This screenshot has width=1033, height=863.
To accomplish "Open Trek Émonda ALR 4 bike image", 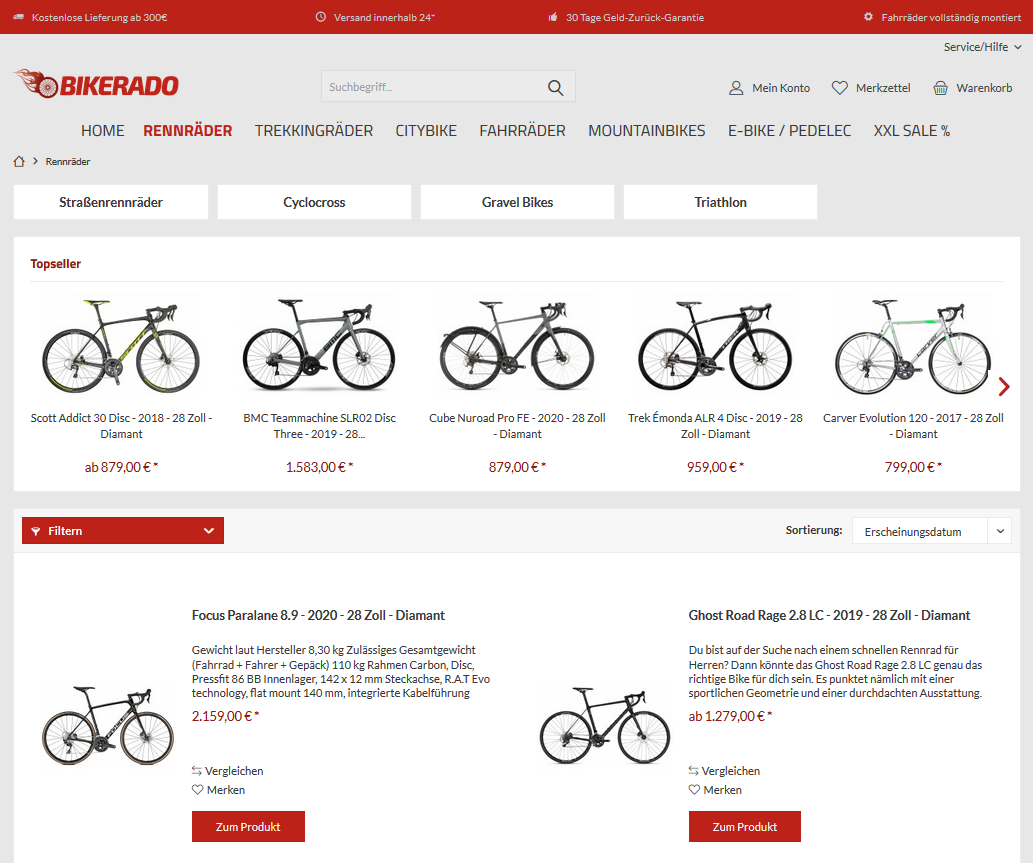I will pyautogui.click(x=715, y=346).
